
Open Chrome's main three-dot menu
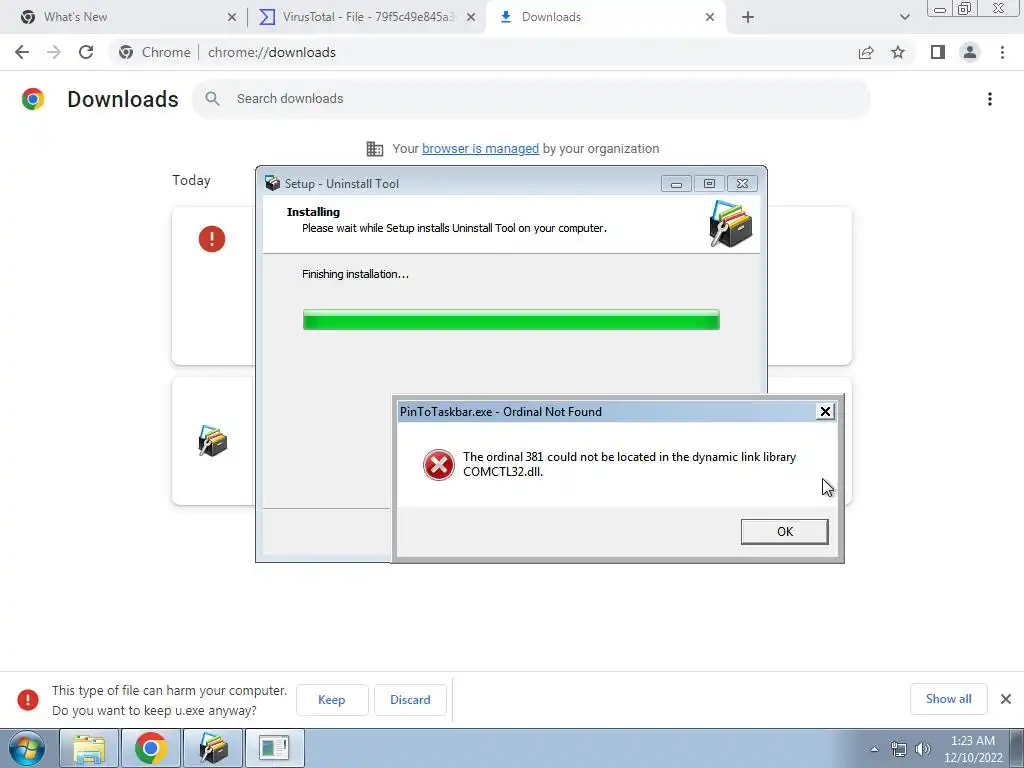tap(1002, 52)
